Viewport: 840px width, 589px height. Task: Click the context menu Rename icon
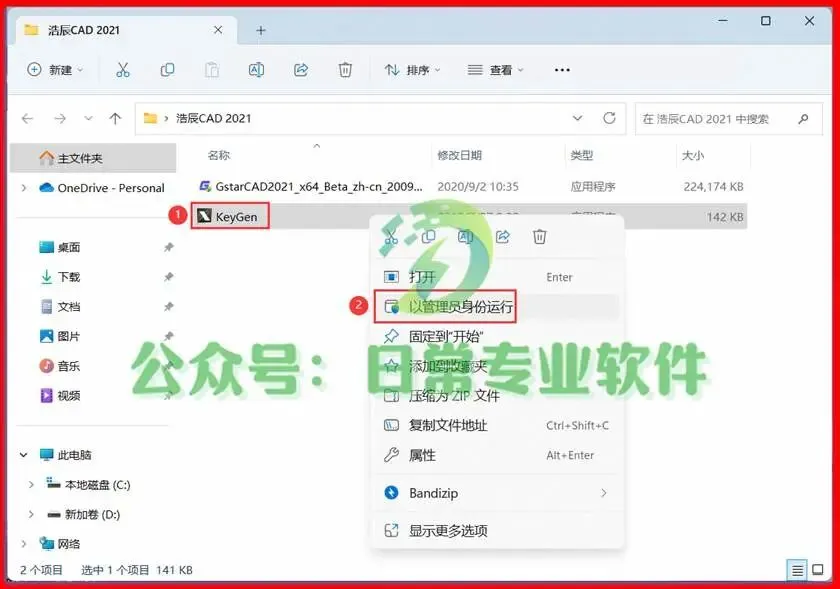pos(466,237)
